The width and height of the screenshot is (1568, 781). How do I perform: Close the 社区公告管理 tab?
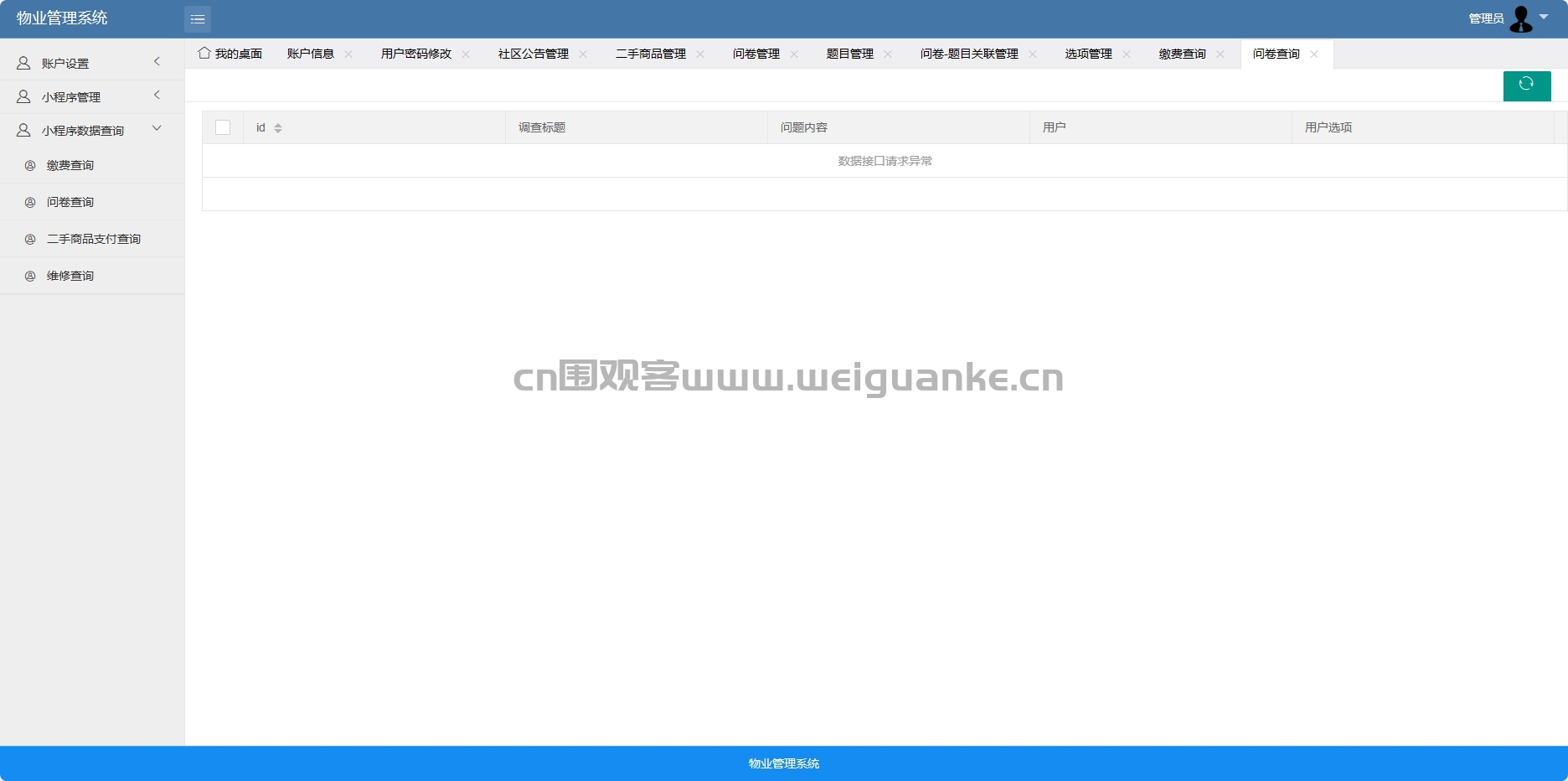583,54
